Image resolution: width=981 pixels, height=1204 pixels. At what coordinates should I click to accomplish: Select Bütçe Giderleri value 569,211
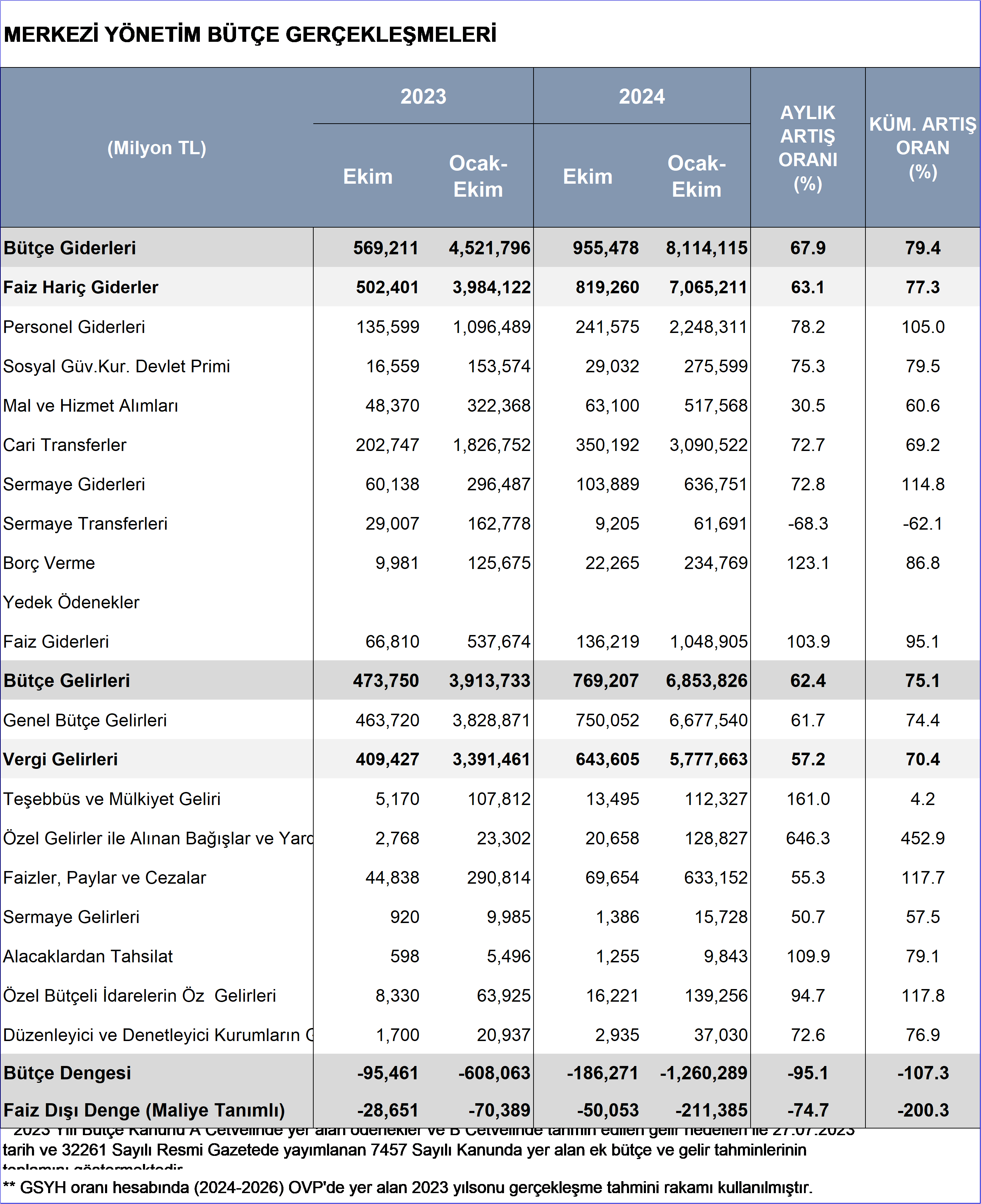[x=385, y=248]
